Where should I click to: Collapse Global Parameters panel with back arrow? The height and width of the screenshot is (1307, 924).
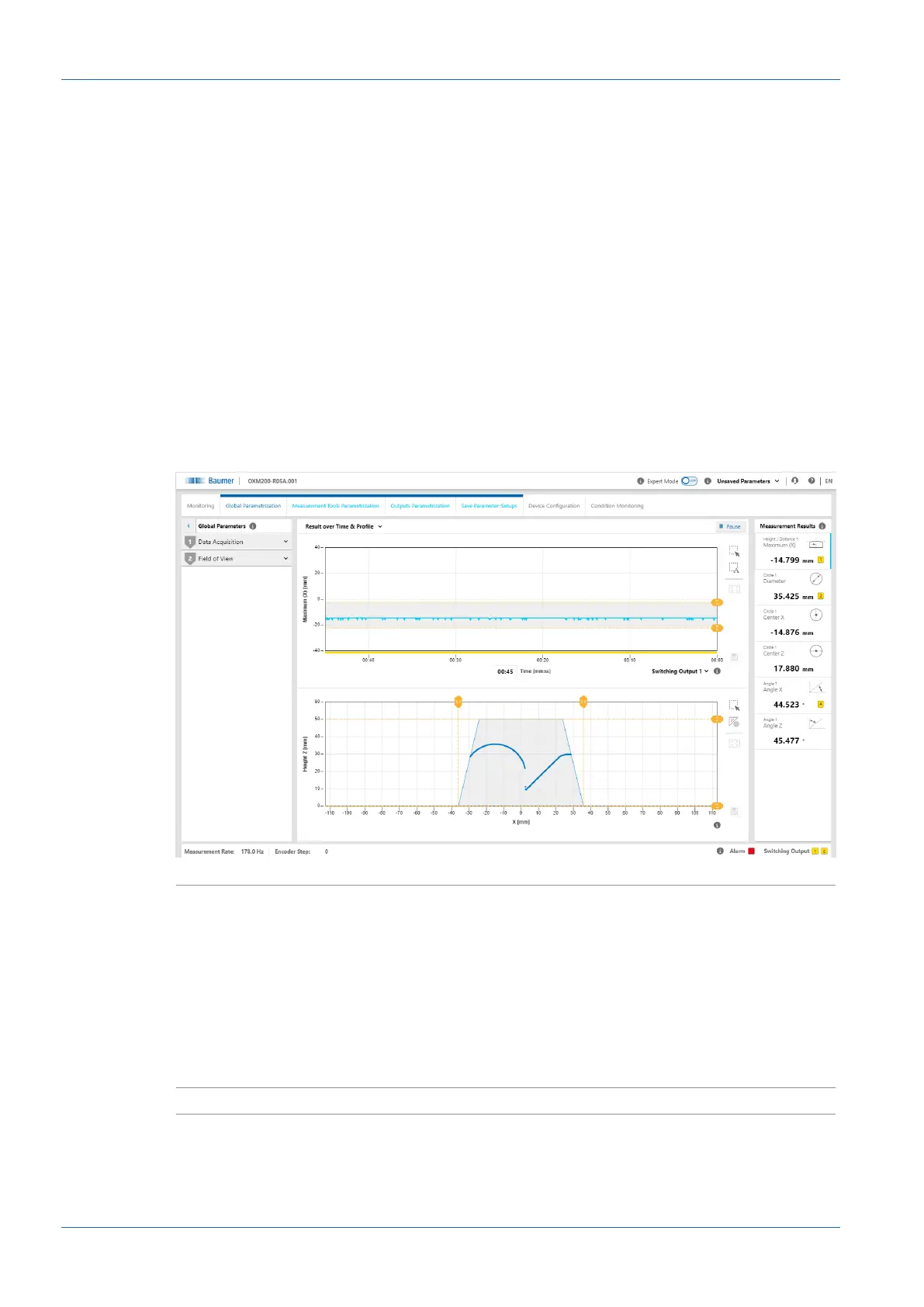189,526
